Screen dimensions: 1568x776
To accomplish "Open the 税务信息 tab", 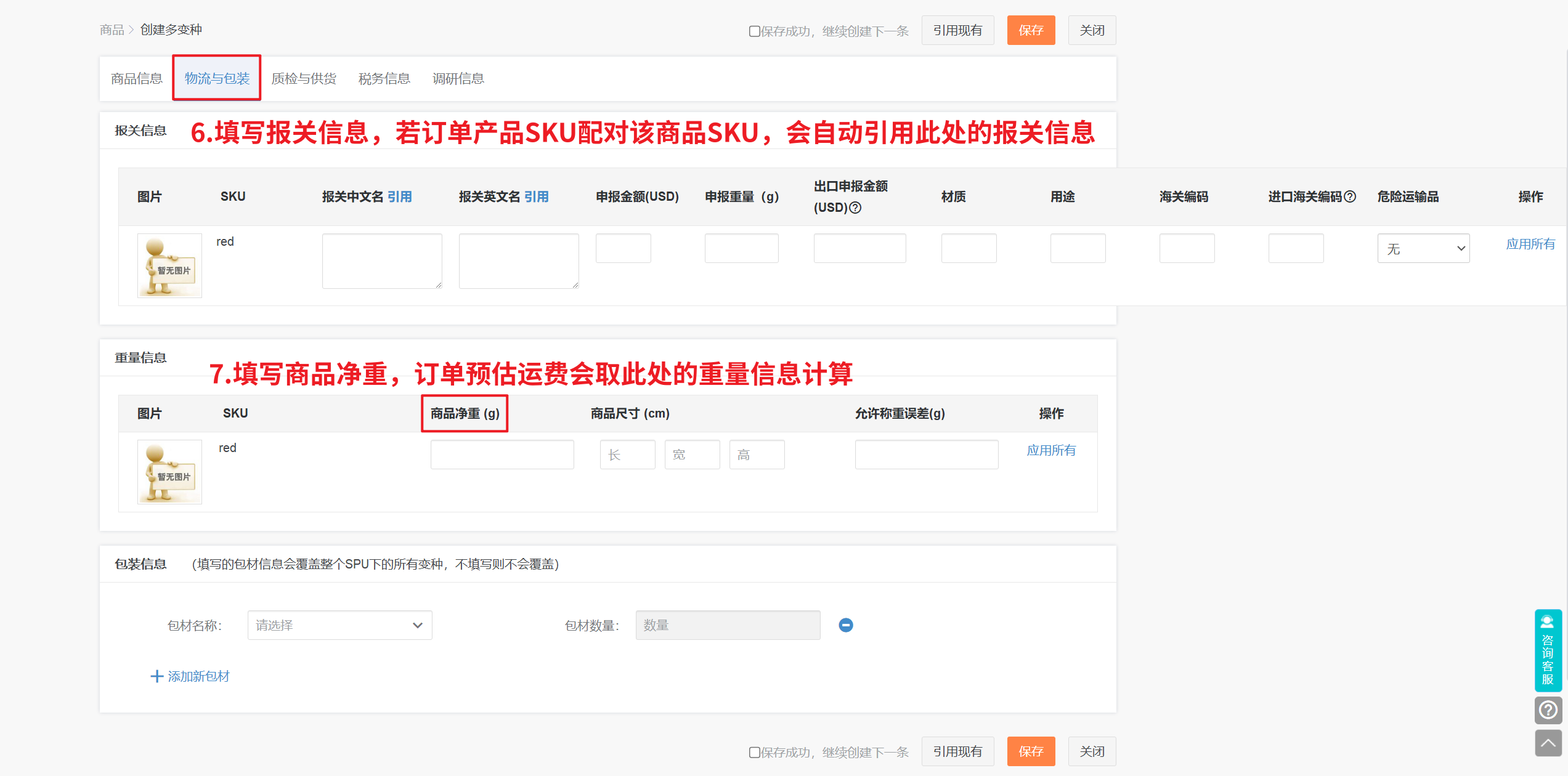I will pyautogui.click(x=384, y=78).
